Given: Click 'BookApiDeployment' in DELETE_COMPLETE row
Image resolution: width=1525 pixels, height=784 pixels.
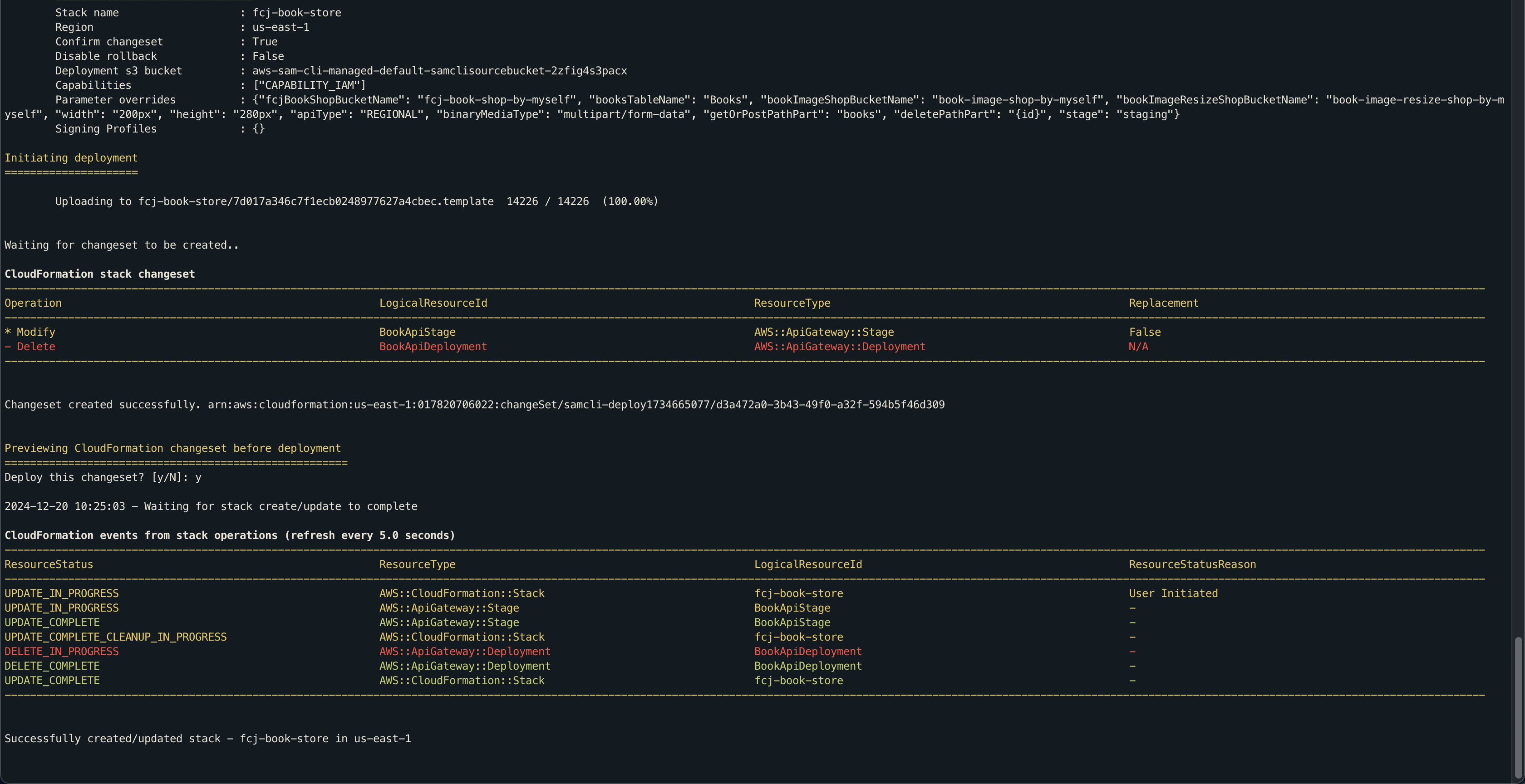Looking at the screenshot, I should point(808,666).
